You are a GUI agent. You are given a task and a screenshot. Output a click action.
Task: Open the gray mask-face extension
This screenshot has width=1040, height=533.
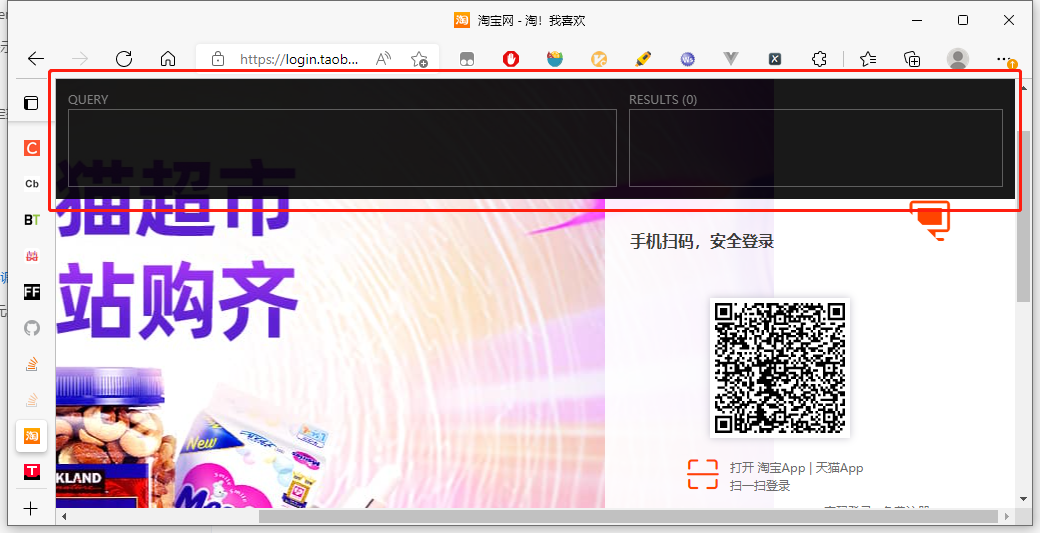[x=467, y=60]
